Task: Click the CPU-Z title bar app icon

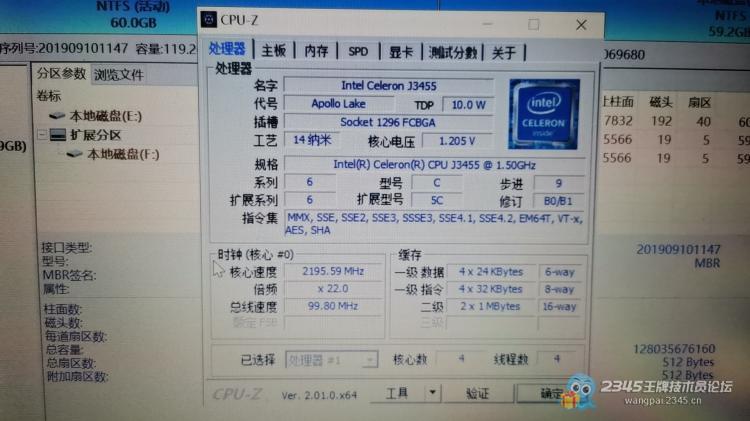Action: 209,20
